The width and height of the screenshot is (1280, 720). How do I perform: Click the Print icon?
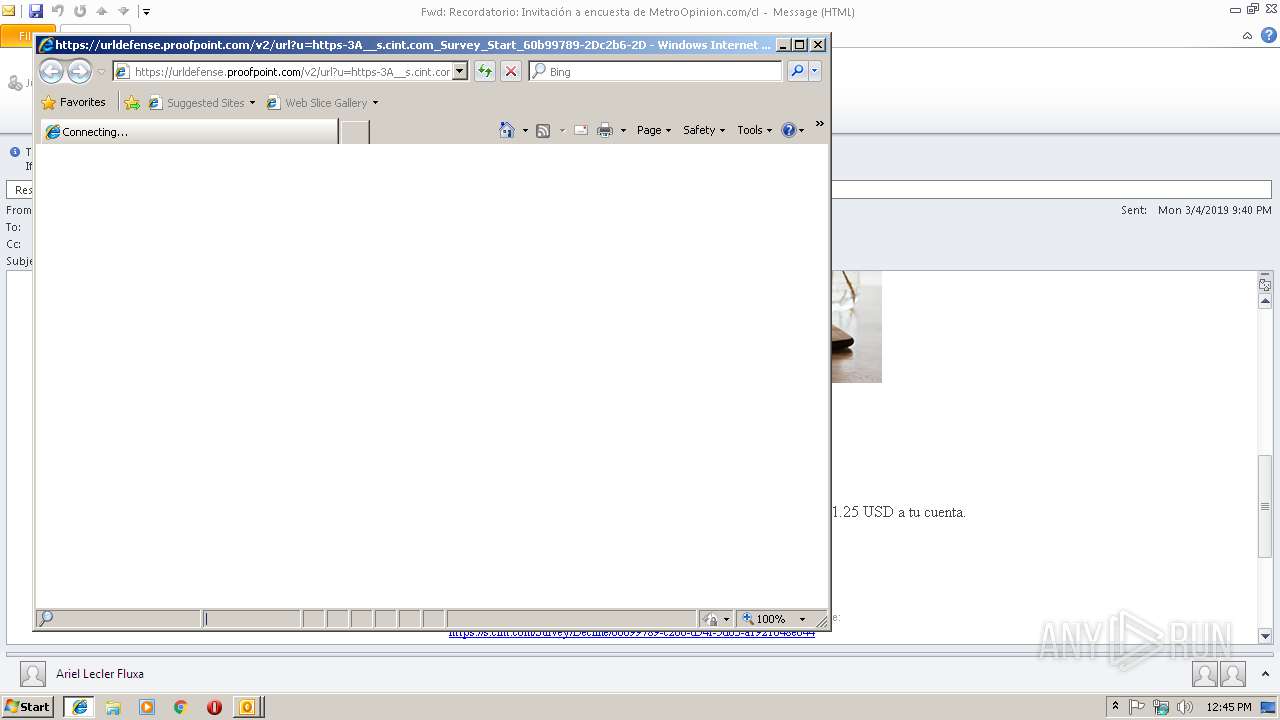(605, 130)
